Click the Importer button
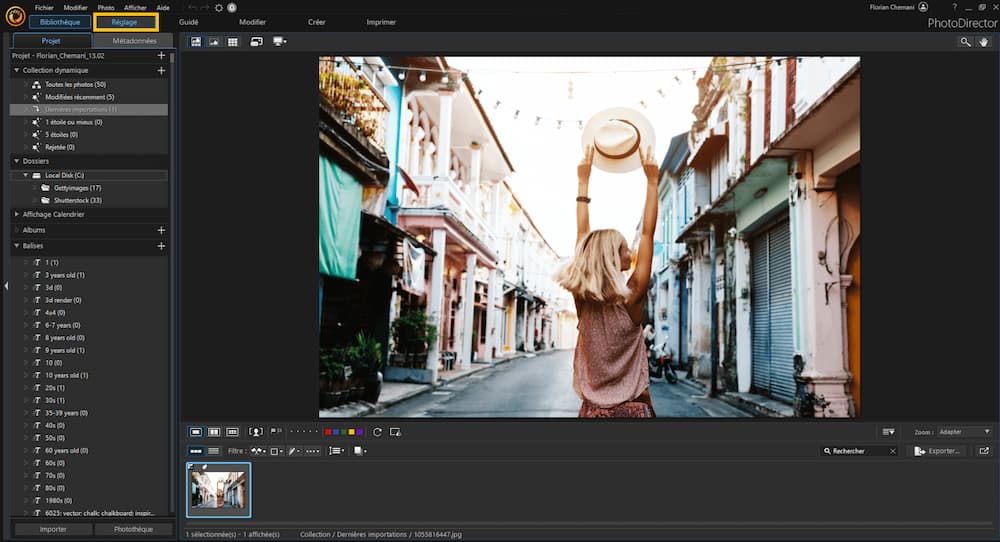Screen dimensions: 1000x542 coord(53,529)
